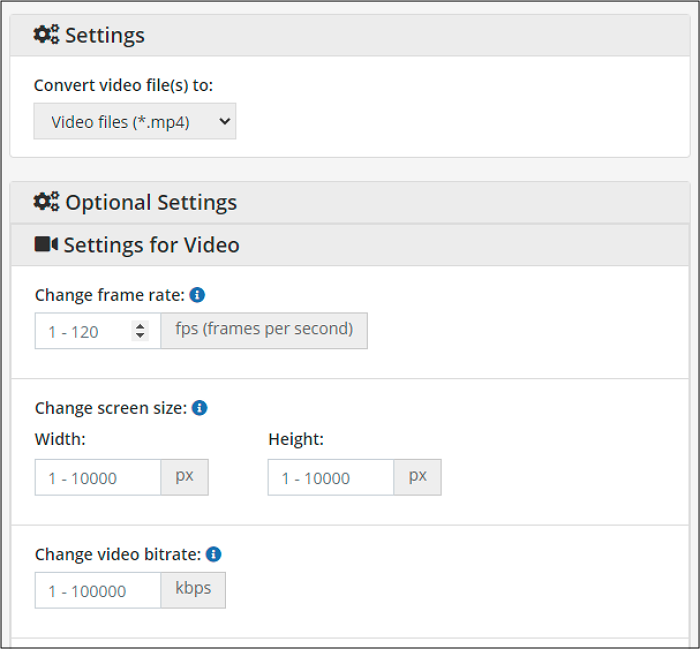This screenshot has width=700, height=649.
Task: Click the Settings panel header
Action: [x=350, y=35]
